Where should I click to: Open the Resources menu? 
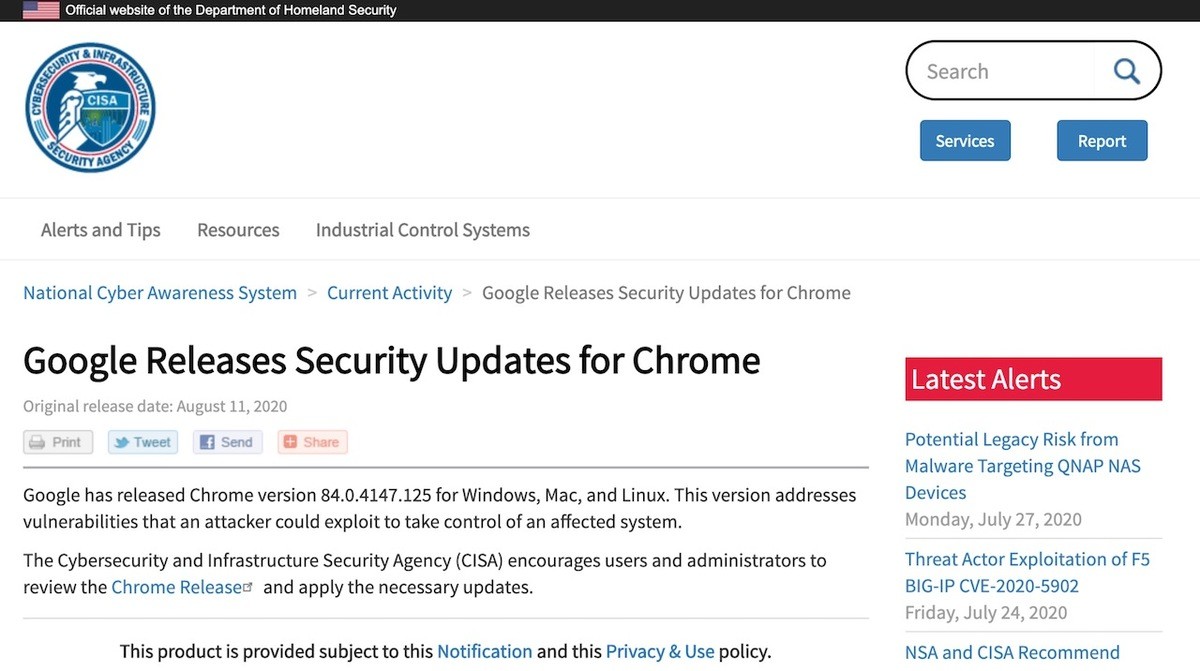(238, 230)
